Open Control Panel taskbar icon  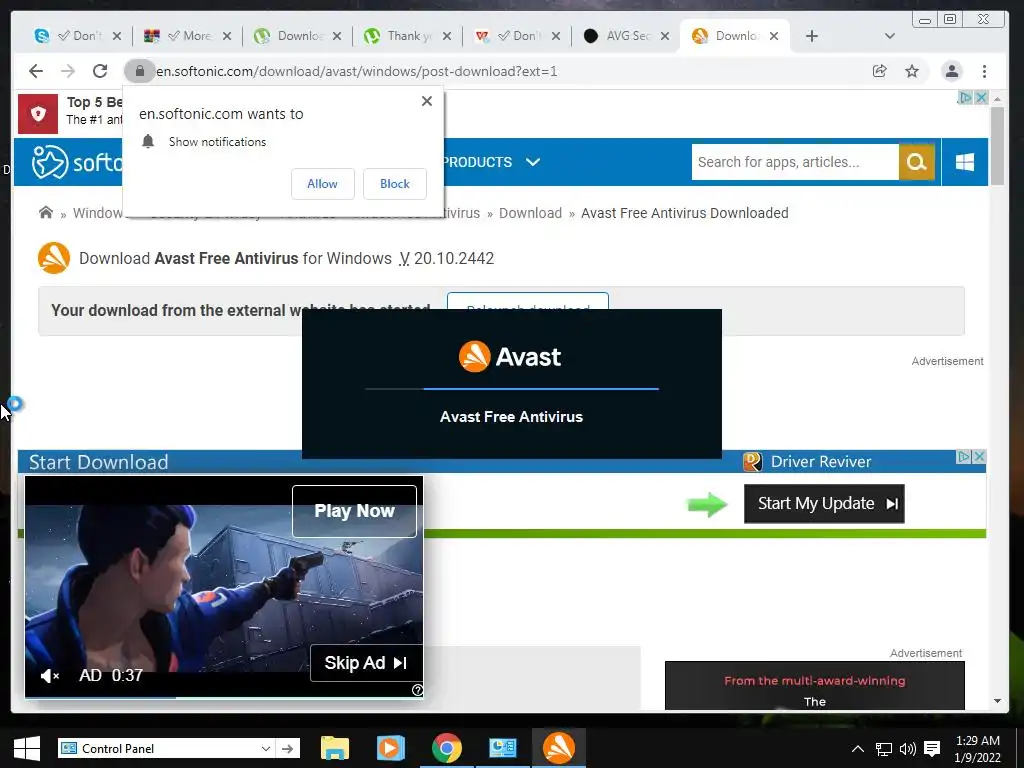click(503, 748)
